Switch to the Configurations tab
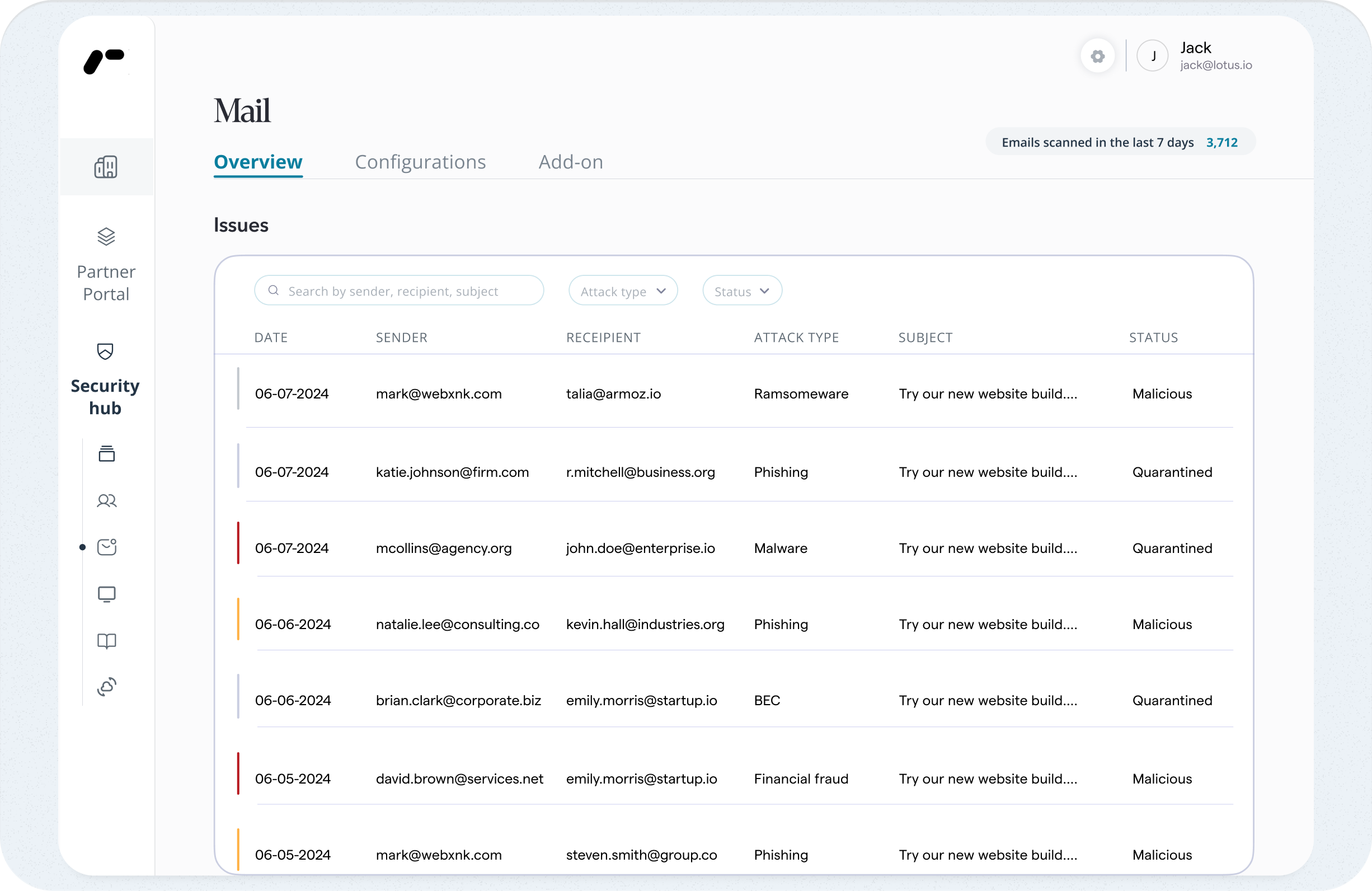This screenshot has width=1372, height=891. point(420,162)
